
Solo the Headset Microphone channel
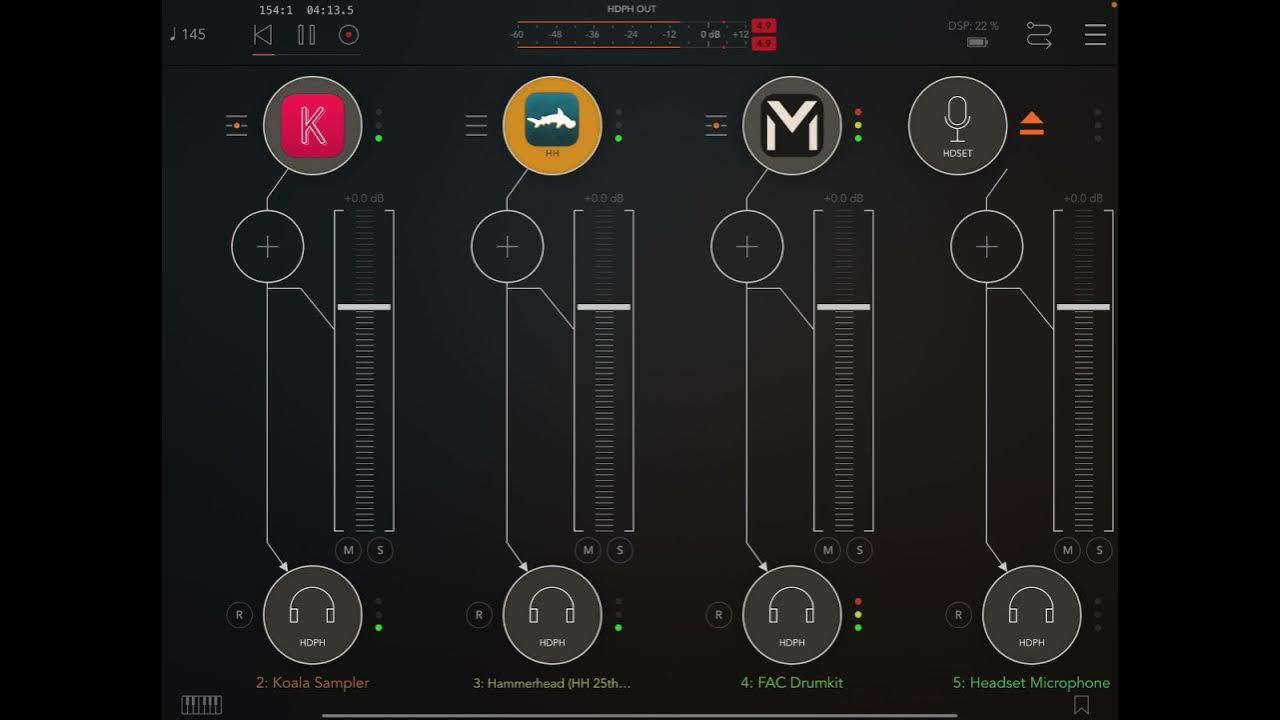coord(1100,550)
